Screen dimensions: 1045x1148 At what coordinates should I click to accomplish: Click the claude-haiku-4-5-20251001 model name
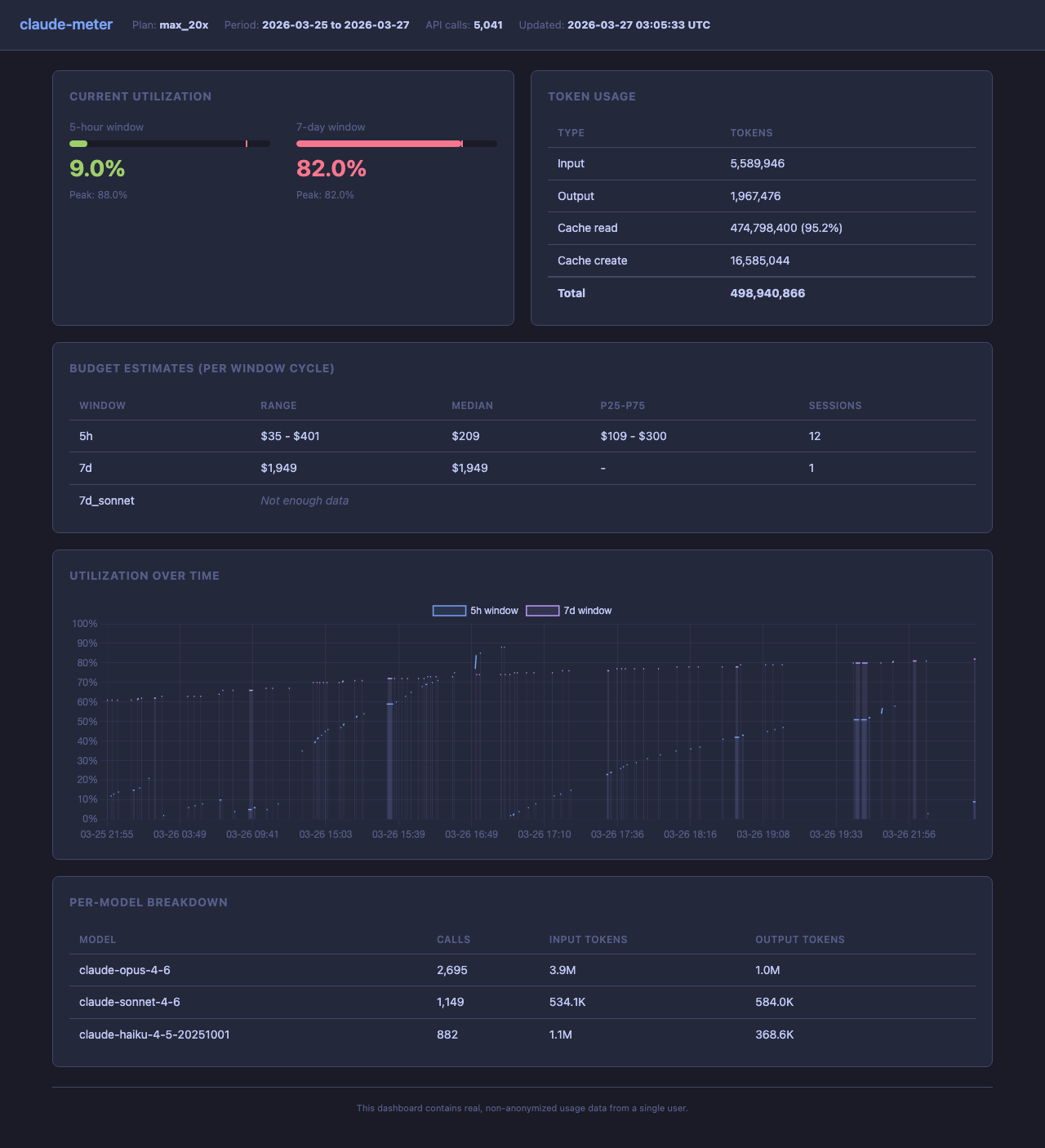coord(154,1035)
